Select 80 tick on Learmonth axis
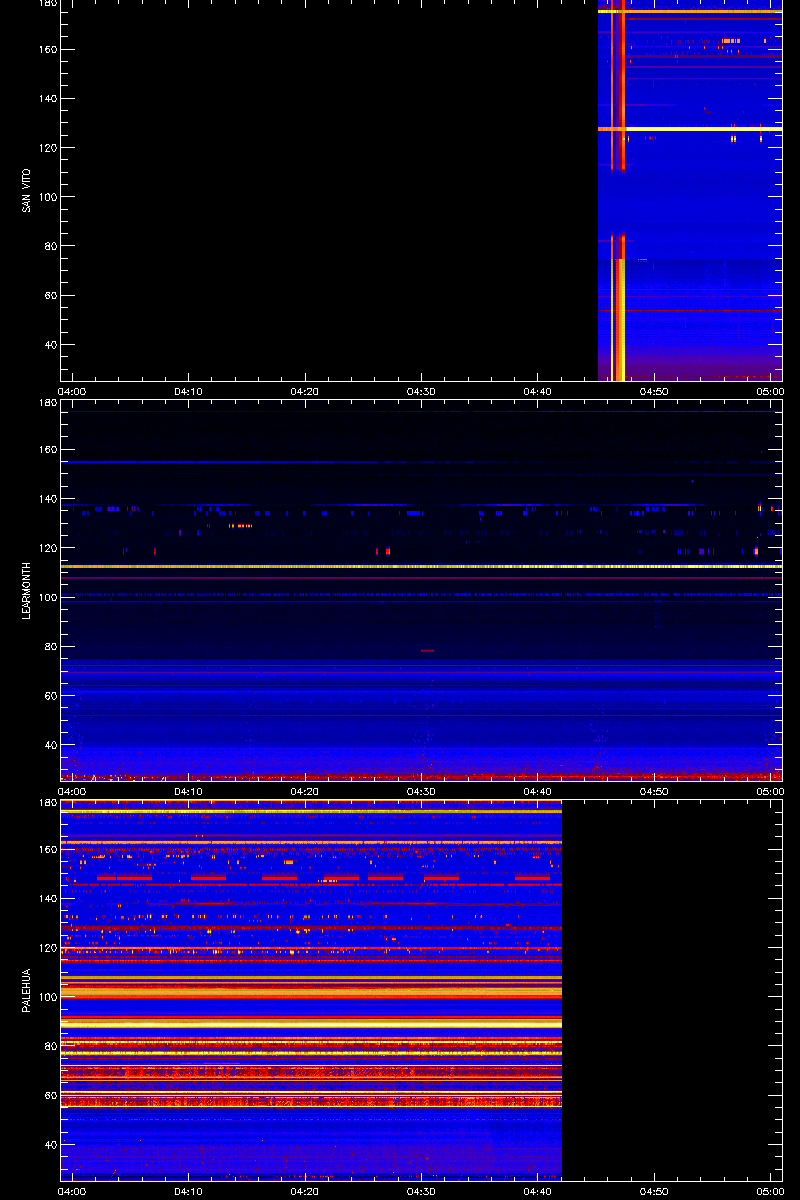 pos(50,646)
